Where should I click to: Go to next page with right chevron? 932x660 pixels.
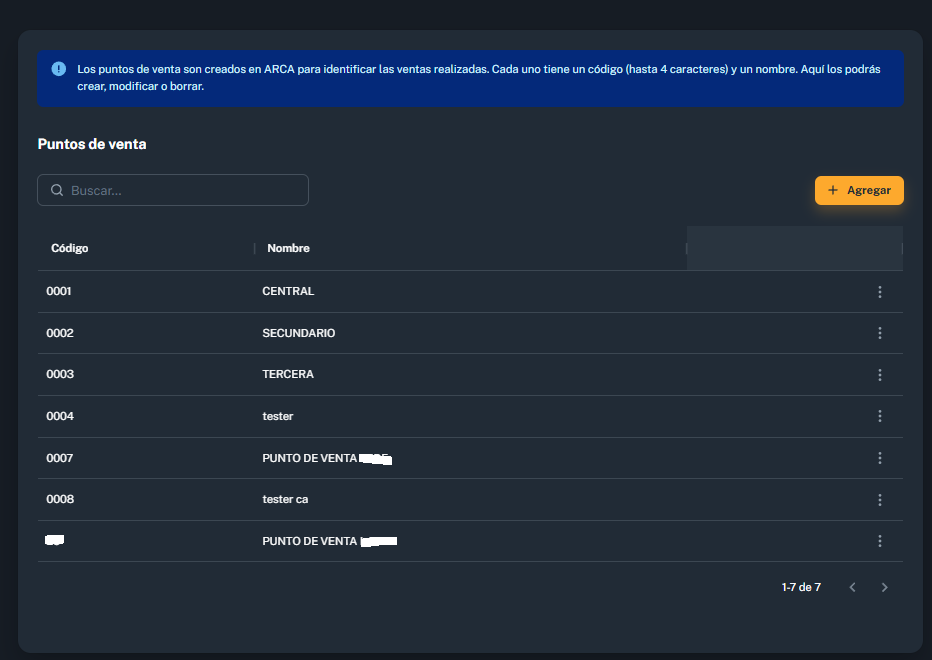(884, 587)
